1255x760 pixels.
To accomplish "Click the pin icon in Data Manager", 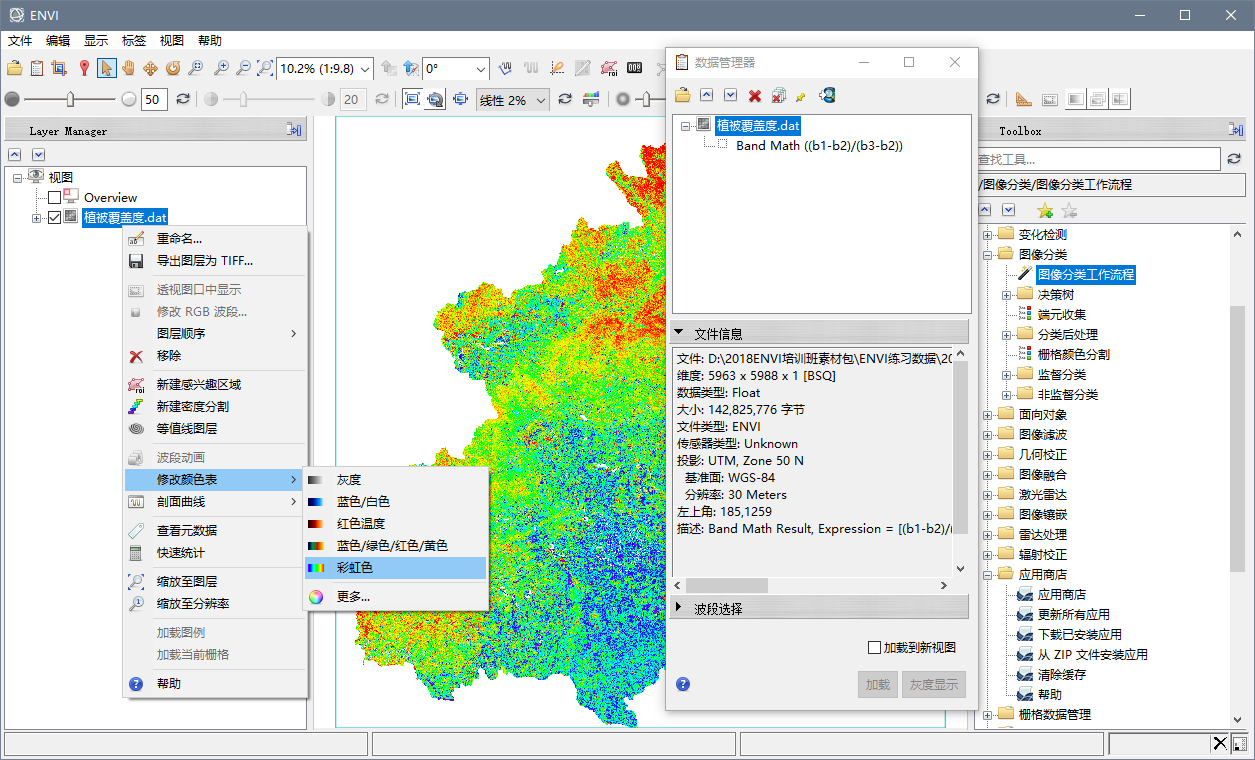I will tap(800, 95).
